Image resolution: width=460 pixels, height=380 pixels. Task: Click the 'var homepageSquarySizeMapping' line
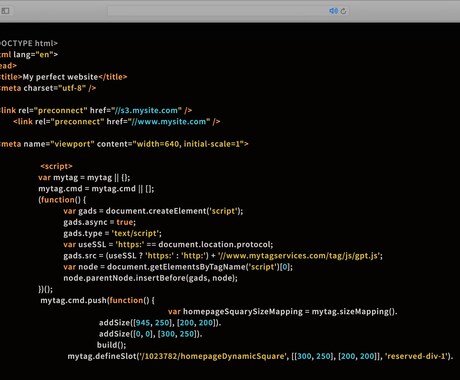(x=283, y=311)
